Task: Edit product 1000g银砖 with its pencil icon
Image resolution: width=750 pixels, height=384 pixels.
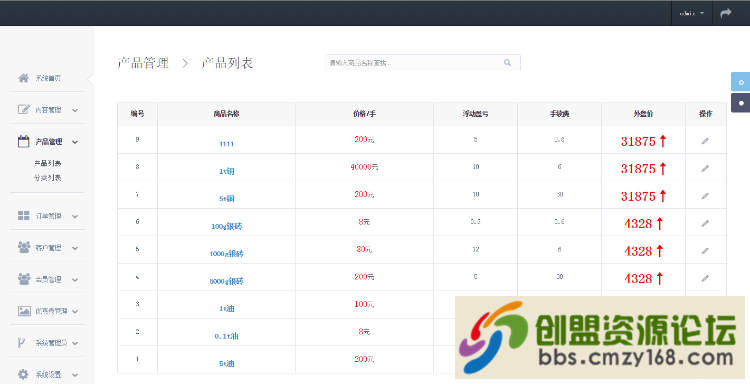Action: pos(705,251)
